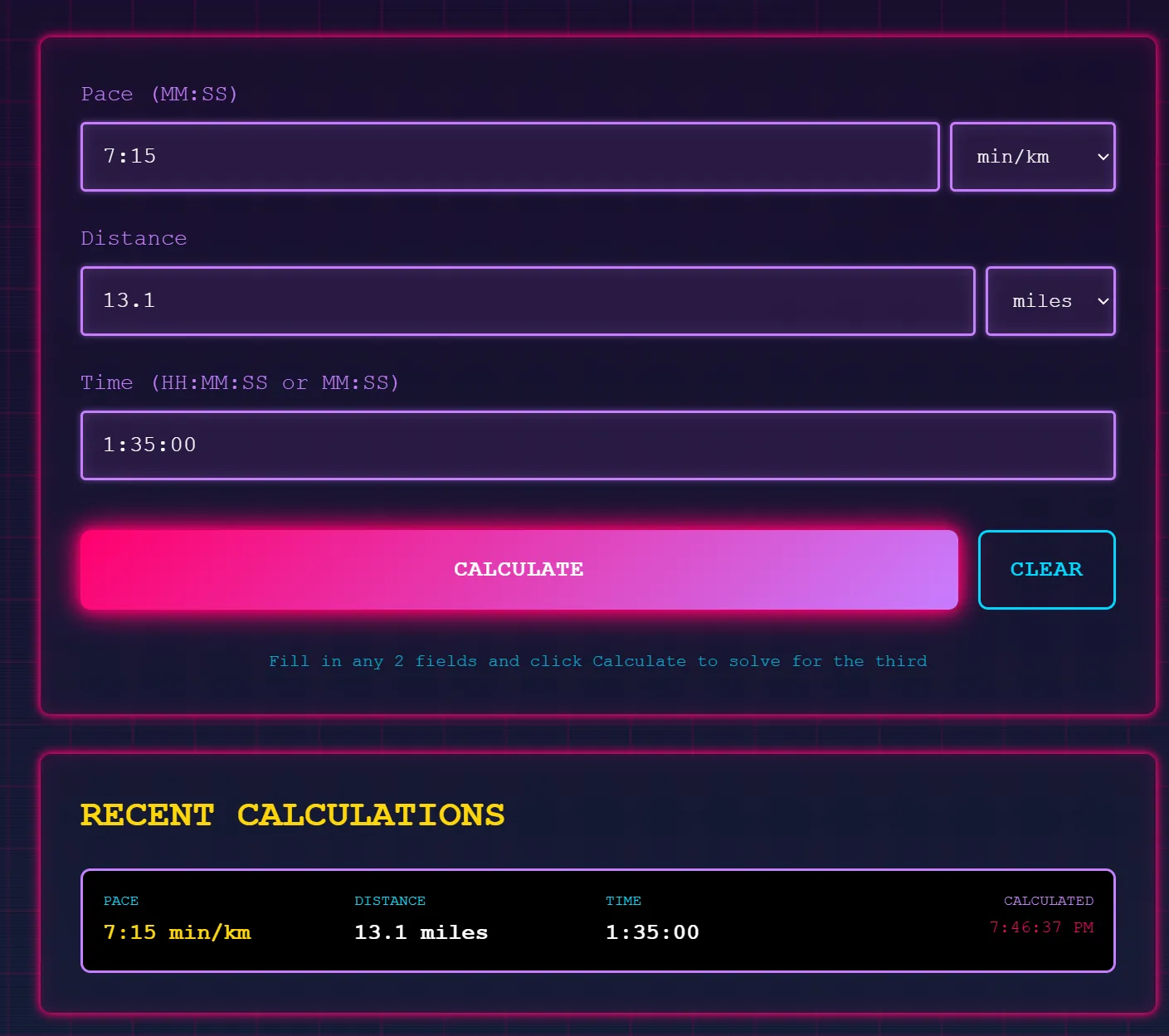Viewport: 1169px width, 1036px height.
Task: Click the Time field showing 1:35:00
Action: point(597,445)
